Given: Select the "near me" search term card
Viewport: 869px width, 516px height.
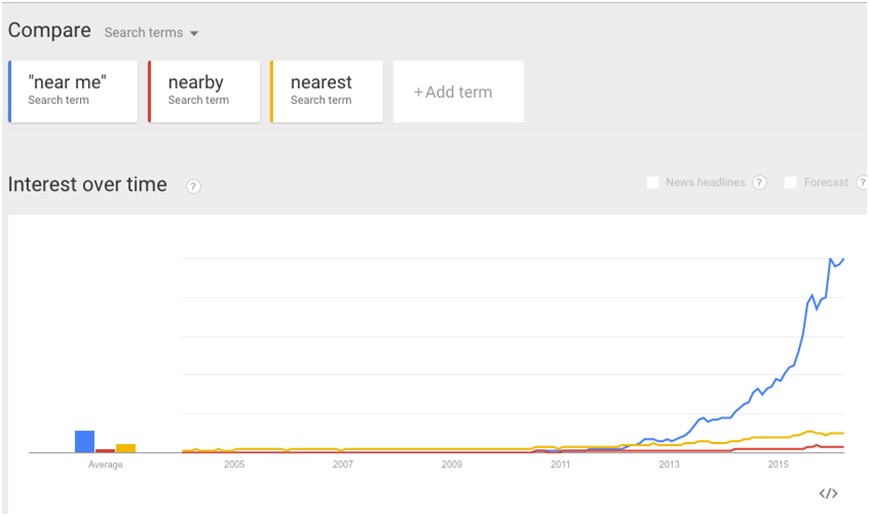Looking at the screenshot, I should tap(73, 91).
